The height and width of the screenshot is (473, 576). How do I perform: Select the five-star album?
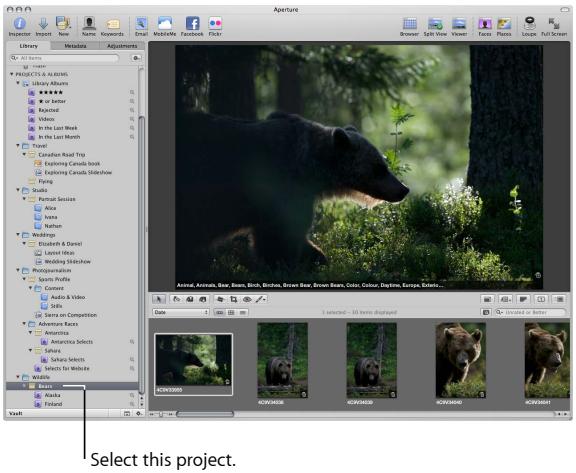pos(51,92)
